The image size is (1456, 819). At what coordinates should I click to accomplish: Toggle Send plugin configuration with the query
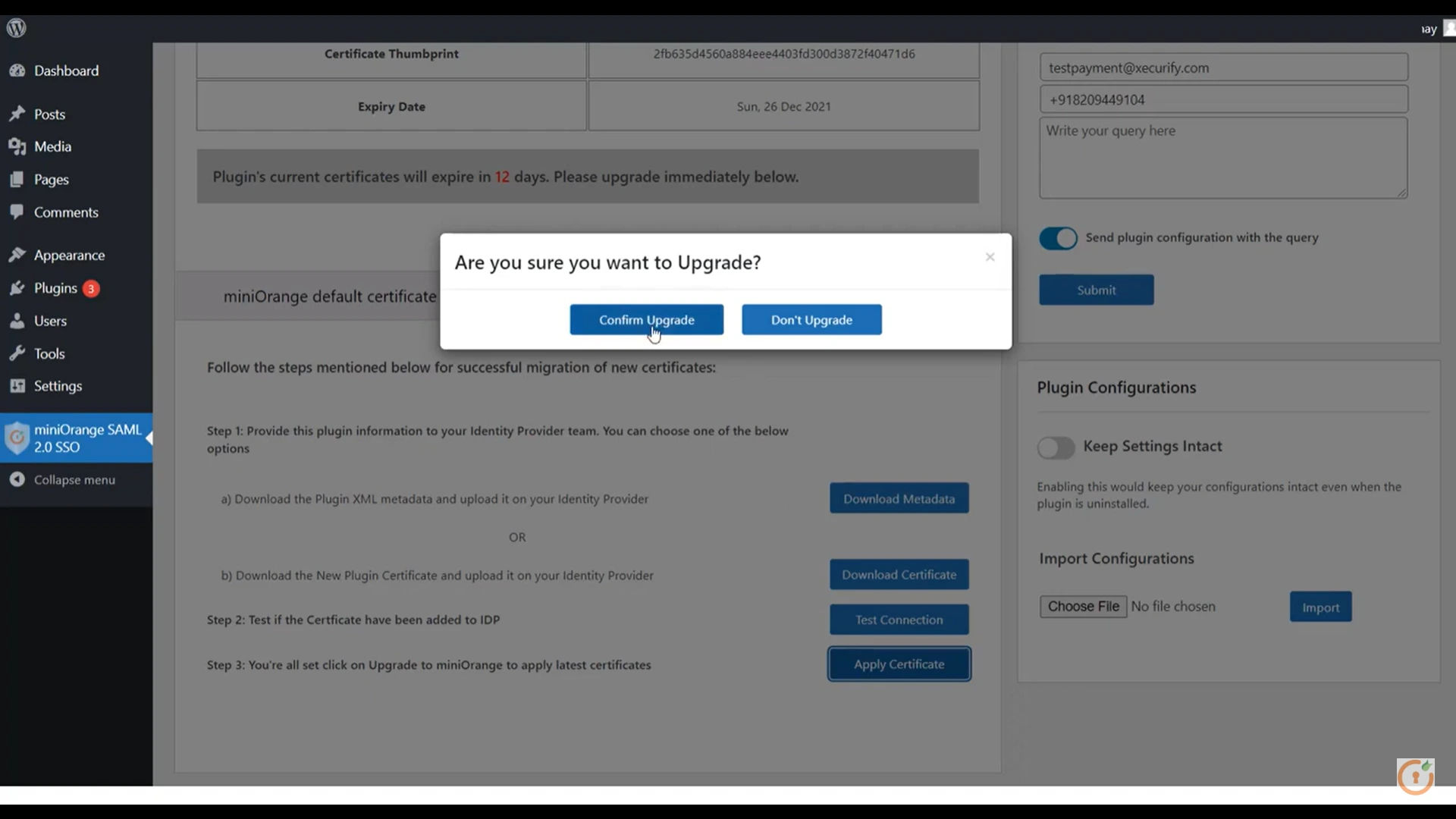pos(1058,238)
